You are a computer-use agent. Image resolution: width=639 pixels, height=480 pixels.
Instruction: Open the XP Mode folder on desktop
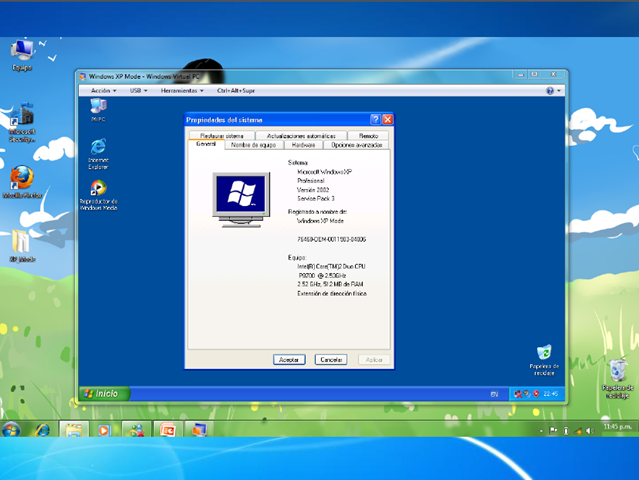point(21,241)
